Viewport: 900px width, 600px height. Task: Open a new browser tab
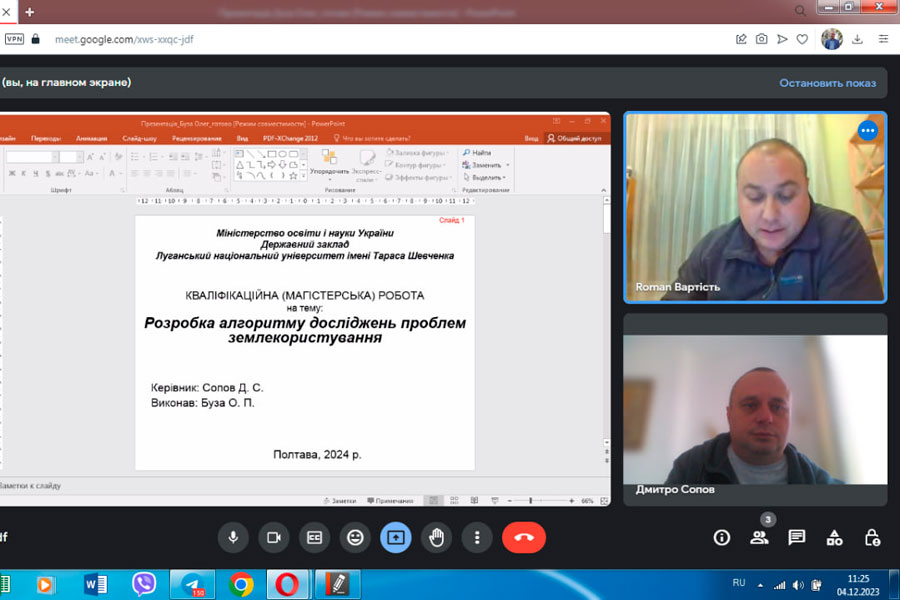point(29,11)
